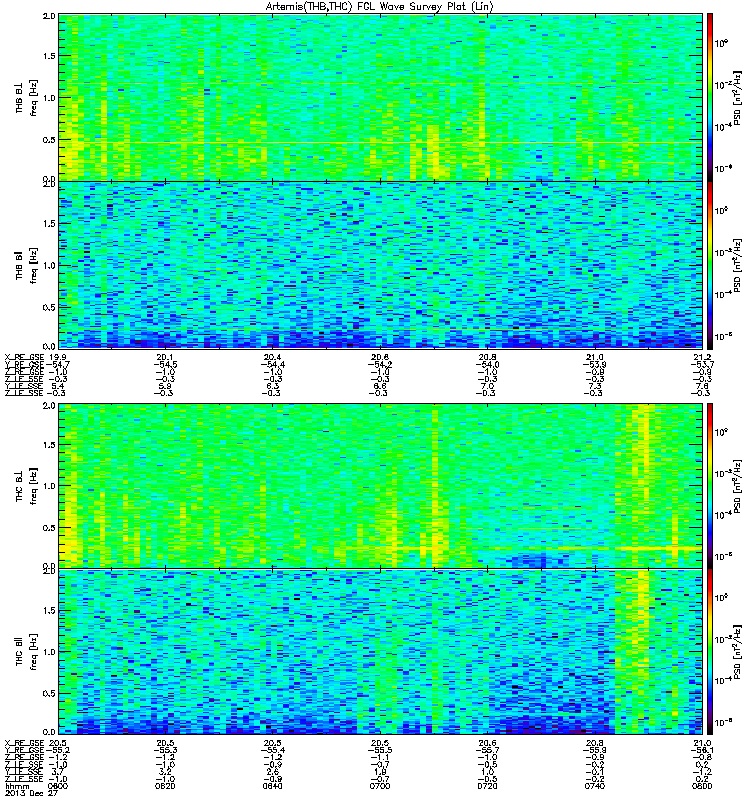Click the 1.5 frequency tick on THB B∥ axis
Viewport: 750px width, 800px height.
(49, 223)
